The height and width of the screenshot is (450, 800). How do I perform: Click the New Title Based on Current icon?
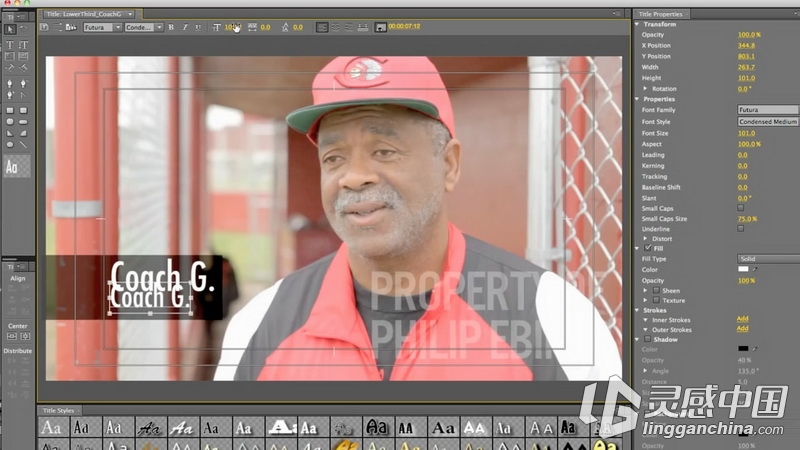44,27
